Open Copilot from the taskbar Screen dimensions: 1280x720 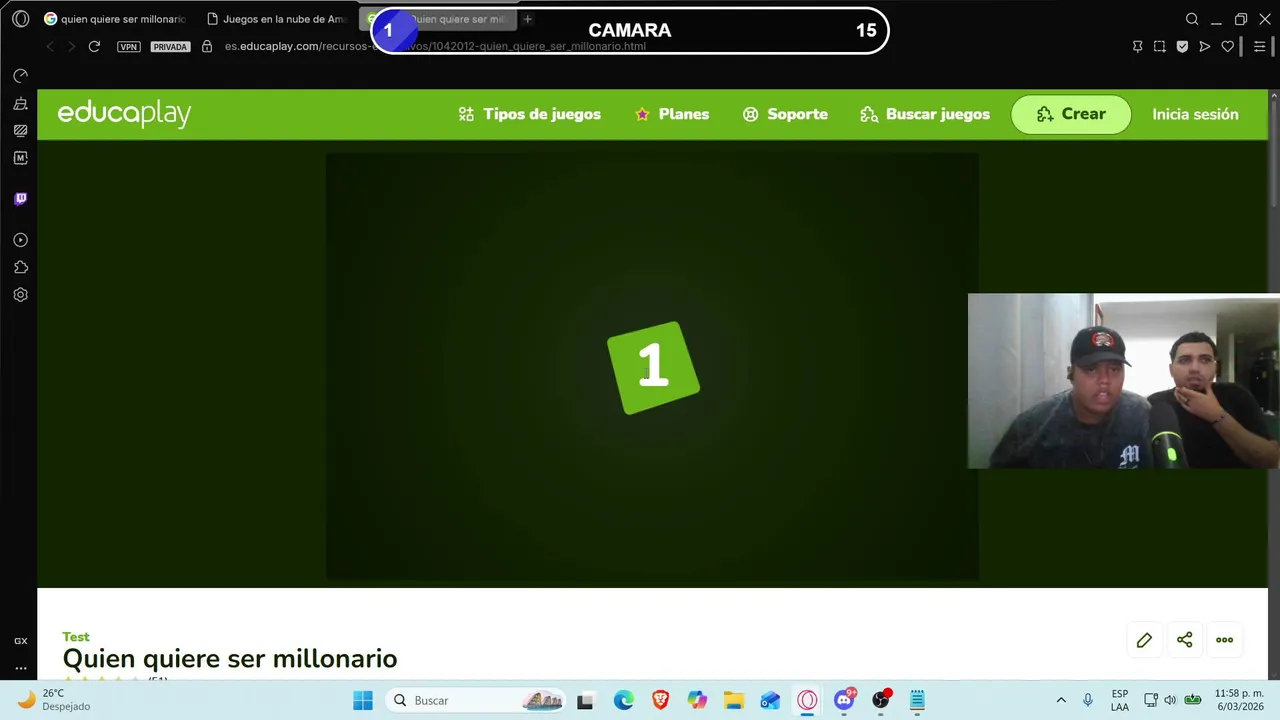(x=697, y=700)
